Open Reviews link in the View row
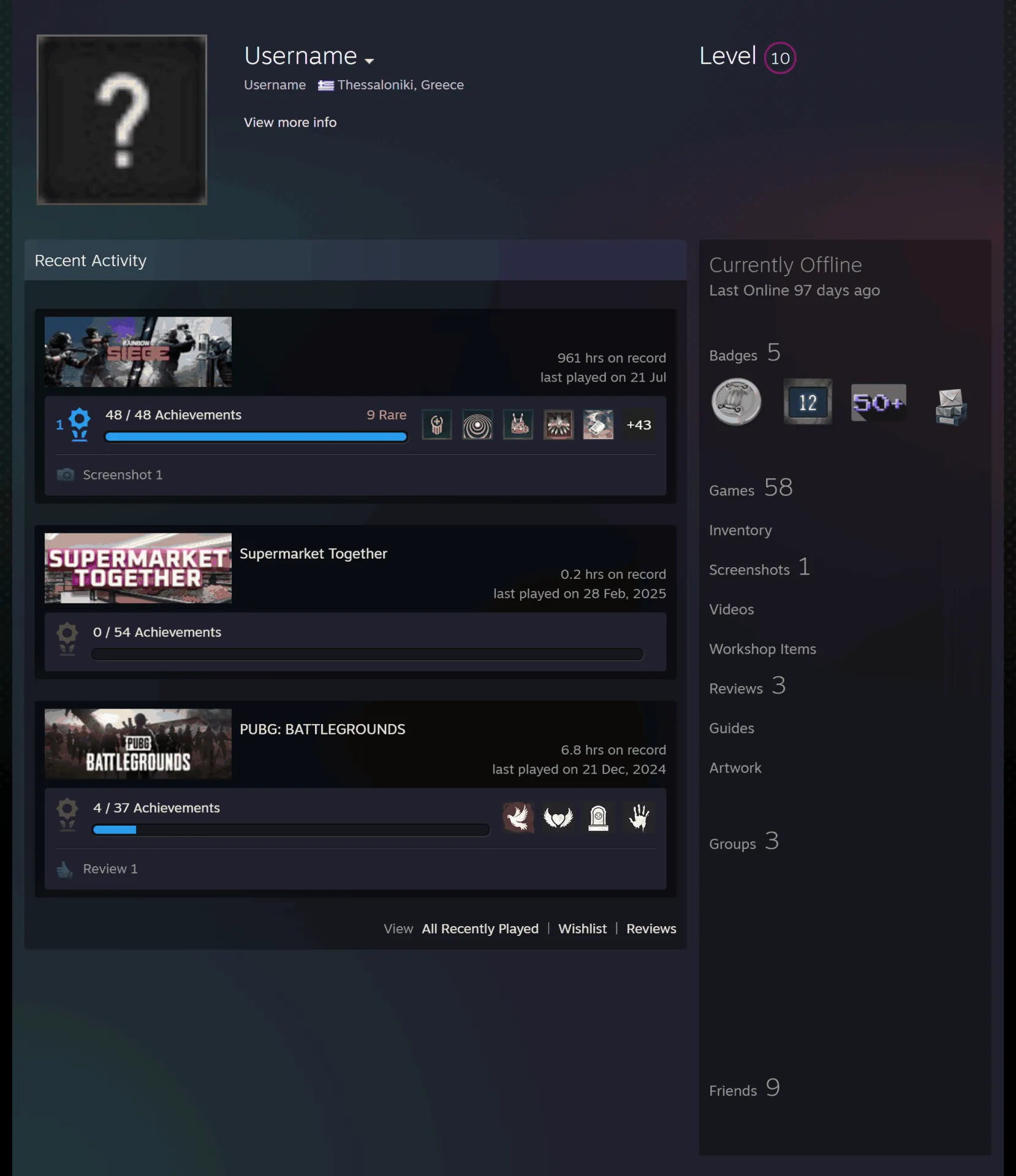The height and width of the screenshot is (1176, 1016). (651, 929)
